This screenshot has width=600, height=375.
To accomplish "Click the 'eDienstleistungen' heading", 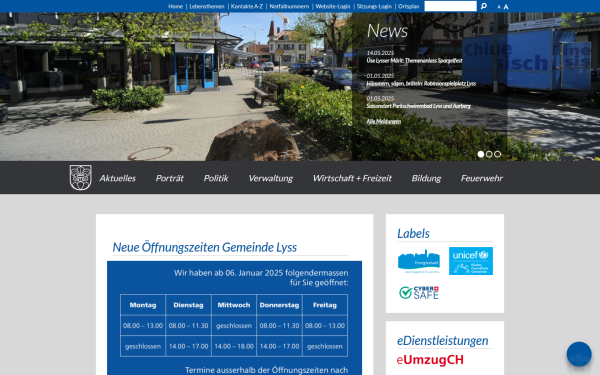I will [x=442, y=341].
